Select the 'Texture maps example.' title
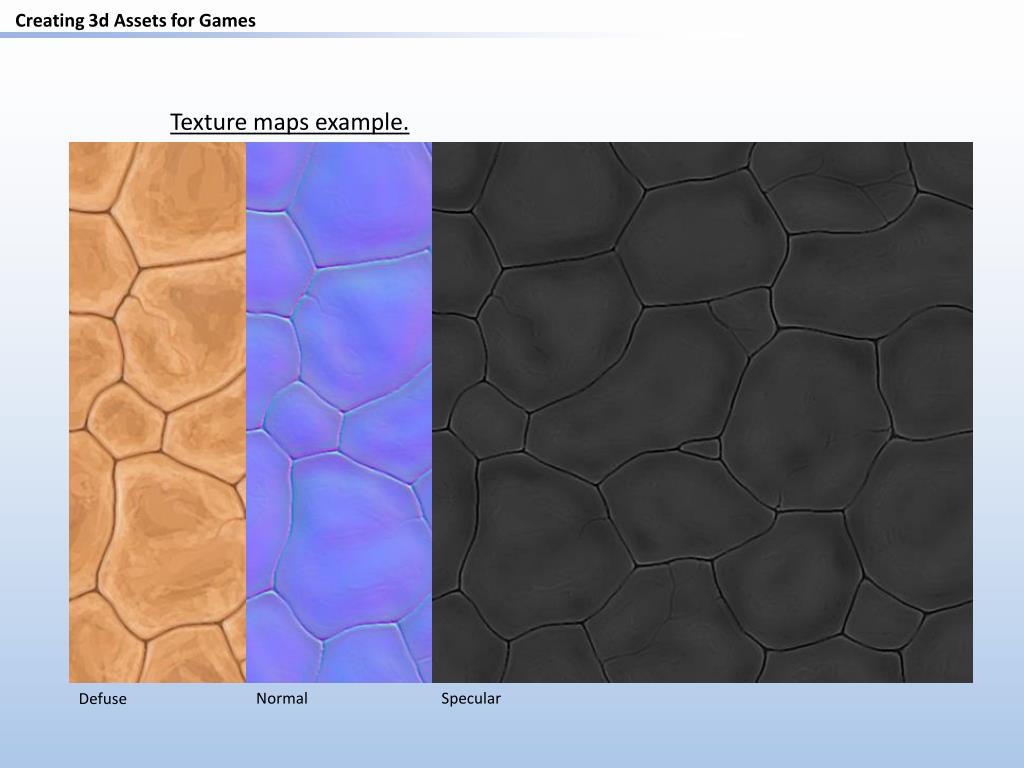 click(289, 122)
